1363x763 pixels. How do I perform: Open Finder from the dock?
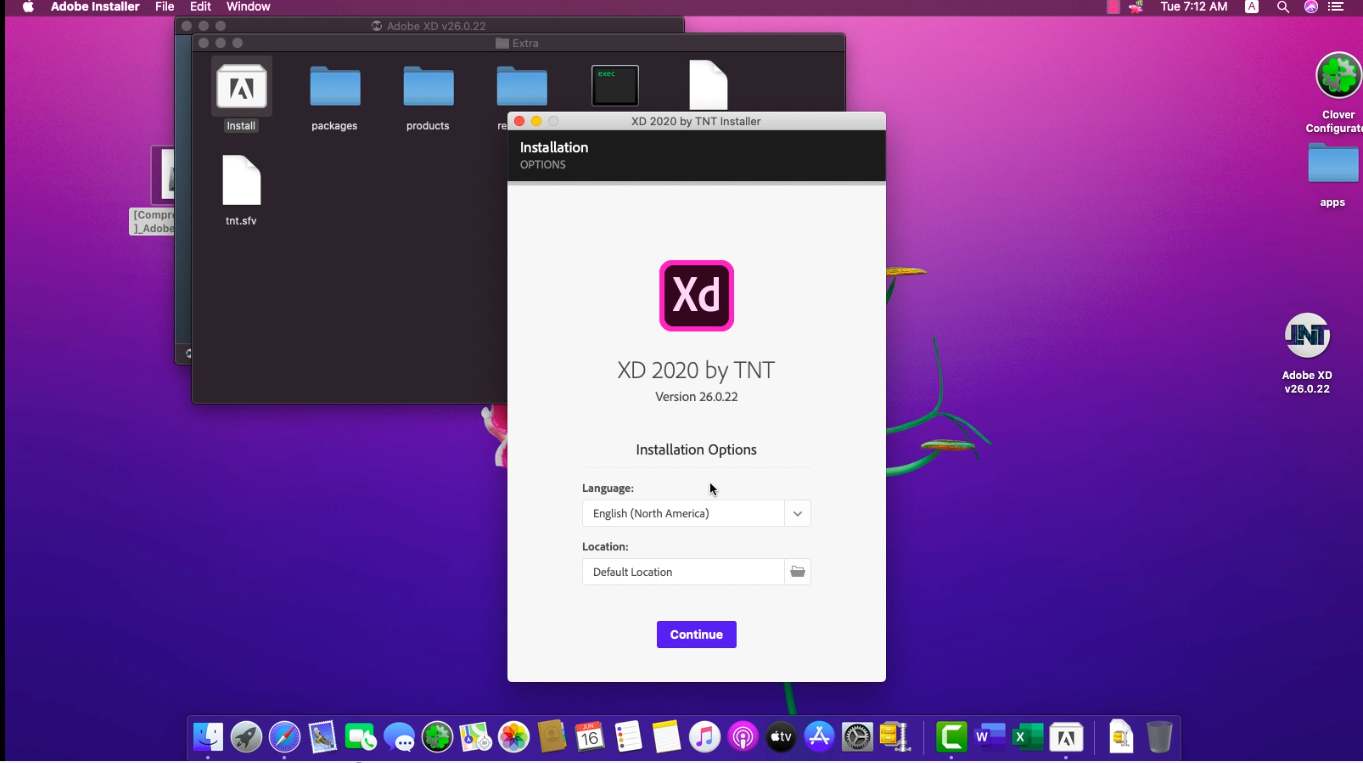coord(208,738)
